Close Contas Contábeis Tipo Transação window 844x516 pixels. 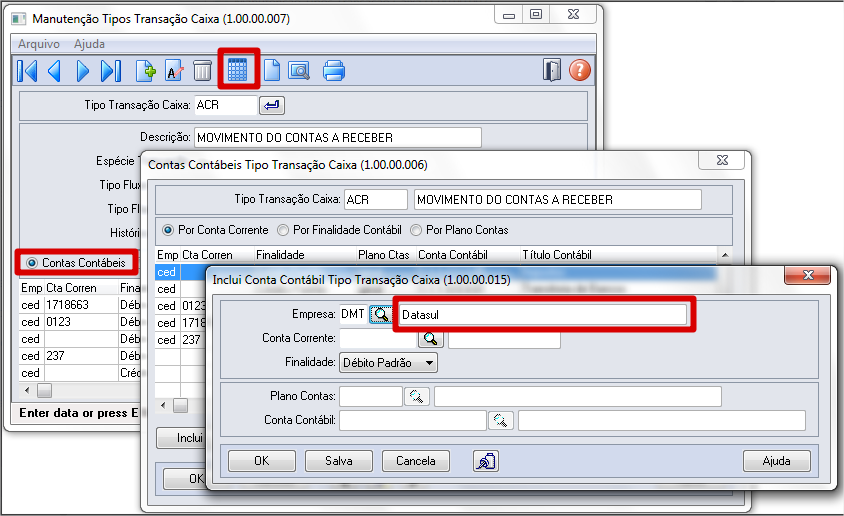coord(722,160)
